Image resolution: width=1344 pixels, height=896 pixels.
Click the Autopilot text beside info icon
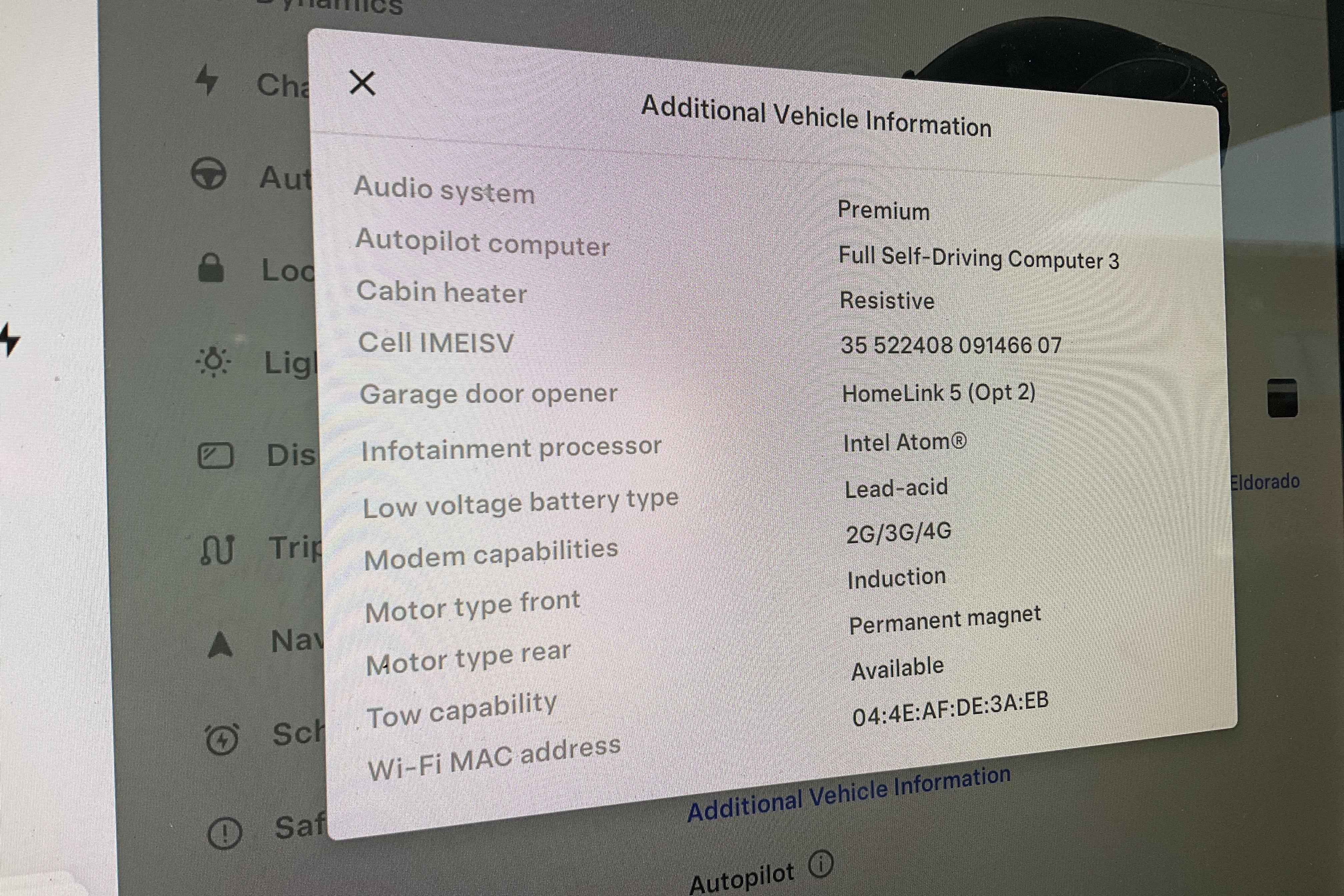coord(742,878)
